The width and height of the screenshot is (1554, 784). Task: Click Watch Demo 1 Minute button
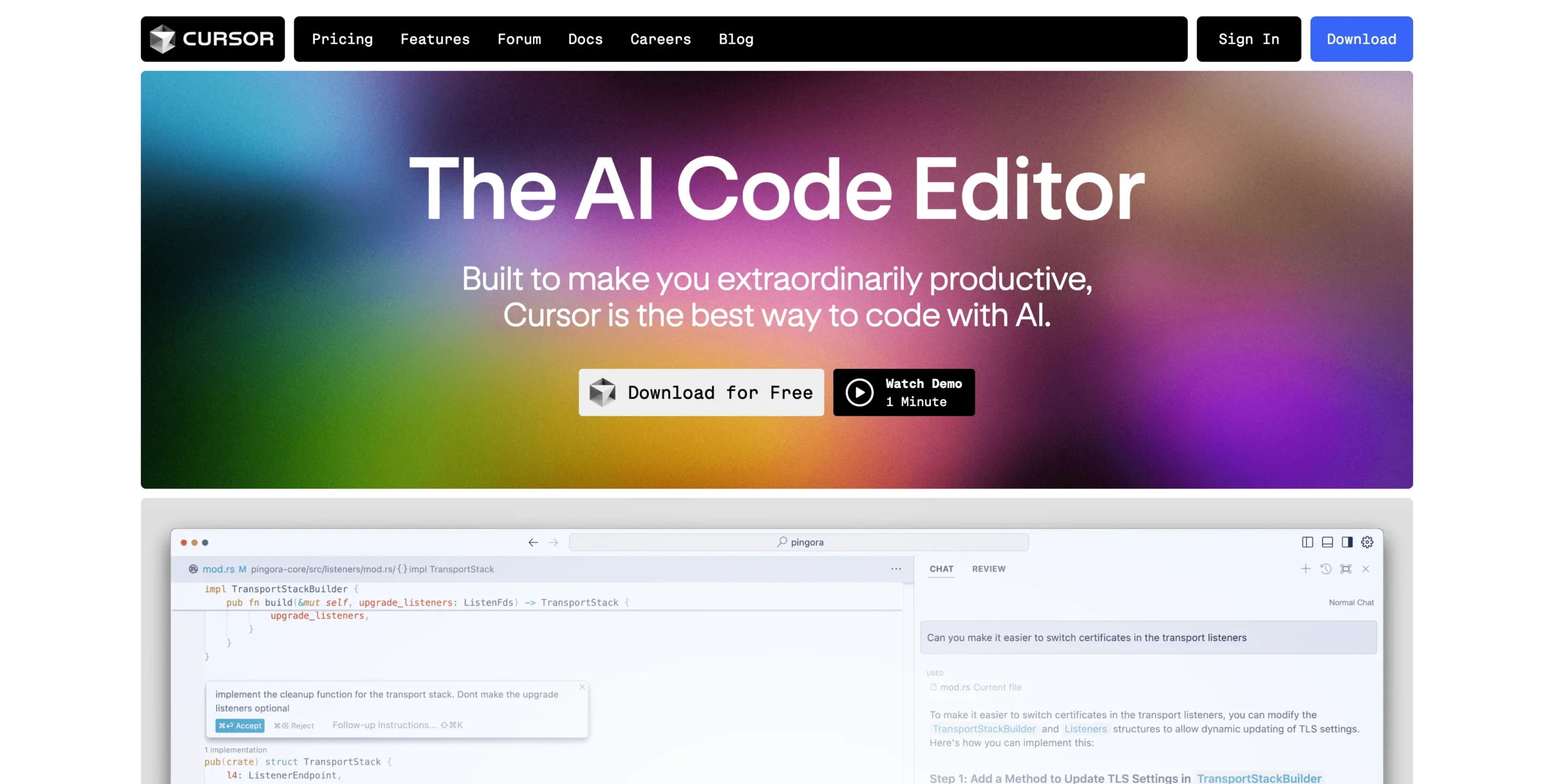(x=904, y=392)
